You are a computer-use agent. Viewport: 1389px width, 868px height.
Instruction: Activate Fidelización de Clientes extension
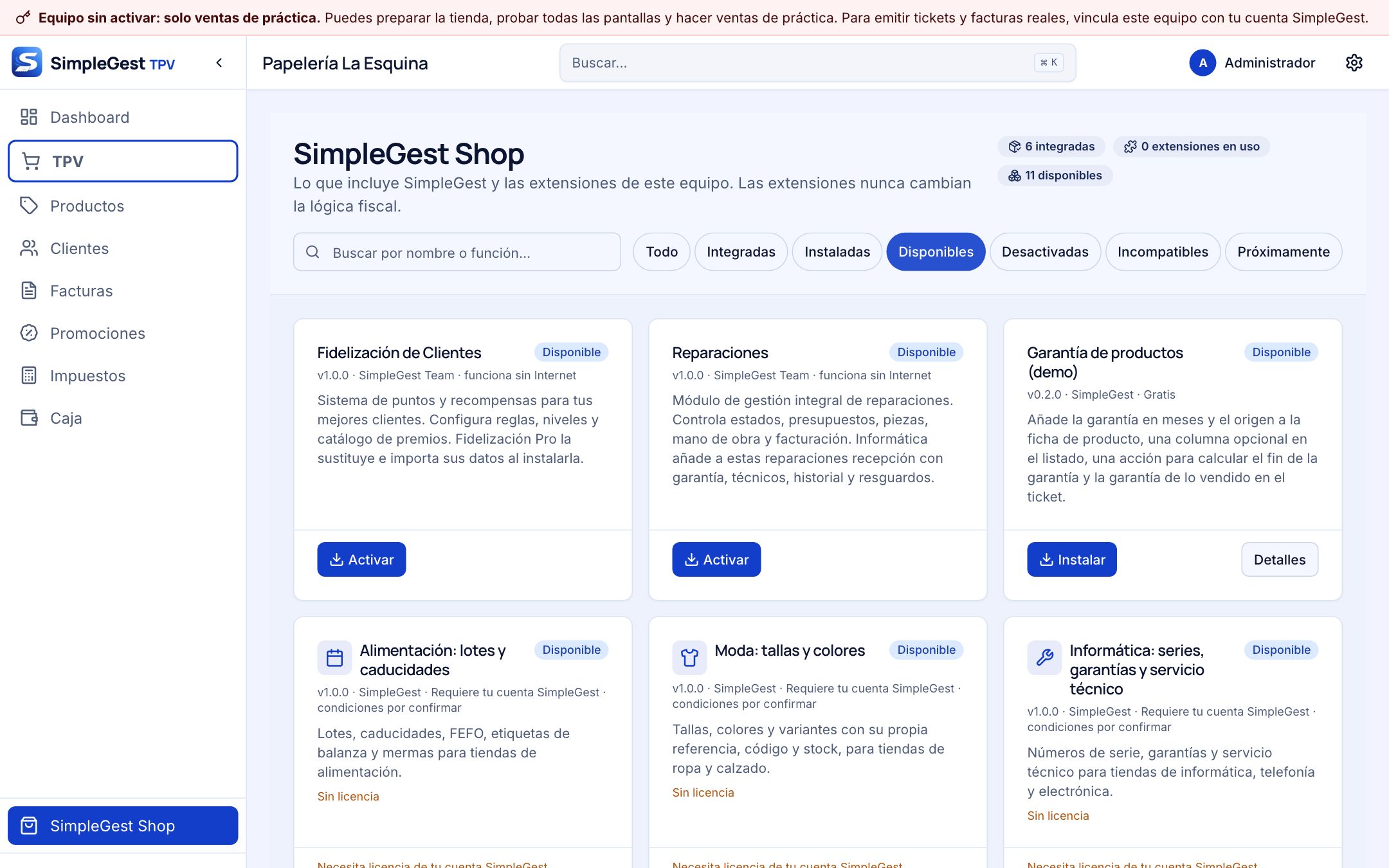click(x=361, y=559)
